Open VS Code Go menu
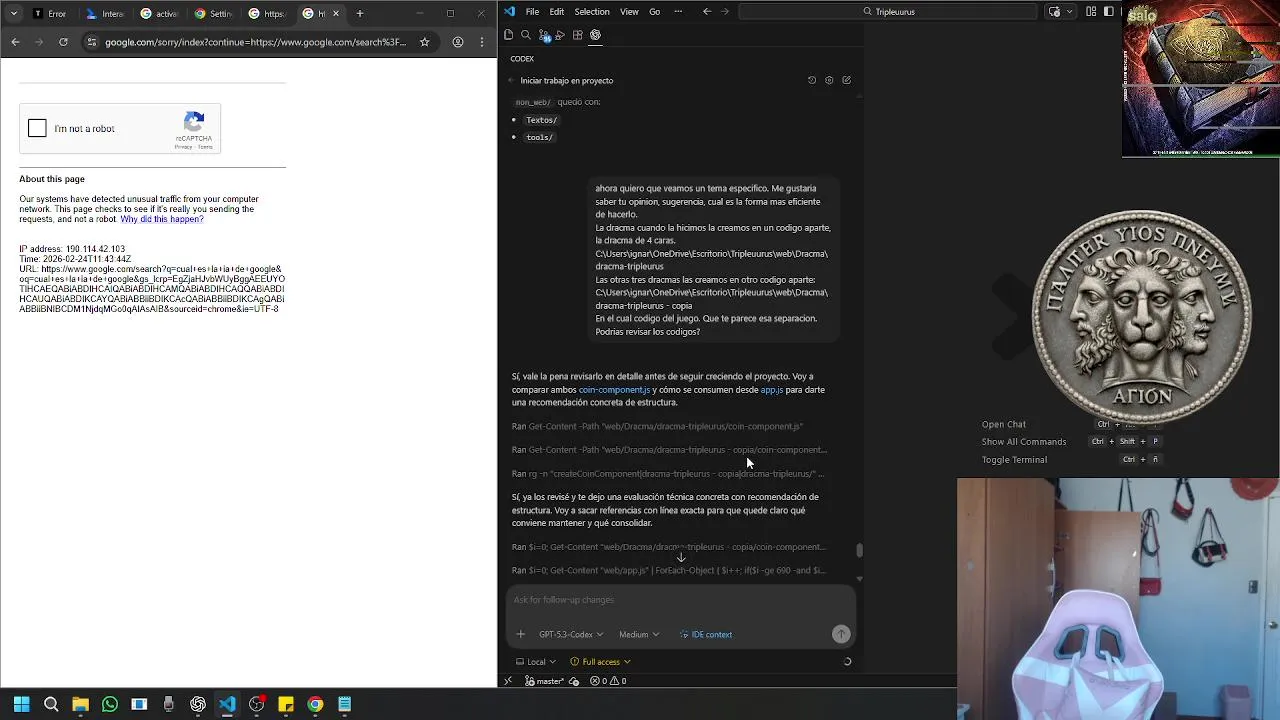This screenshot has height=720, width=1280. (655, 12)
